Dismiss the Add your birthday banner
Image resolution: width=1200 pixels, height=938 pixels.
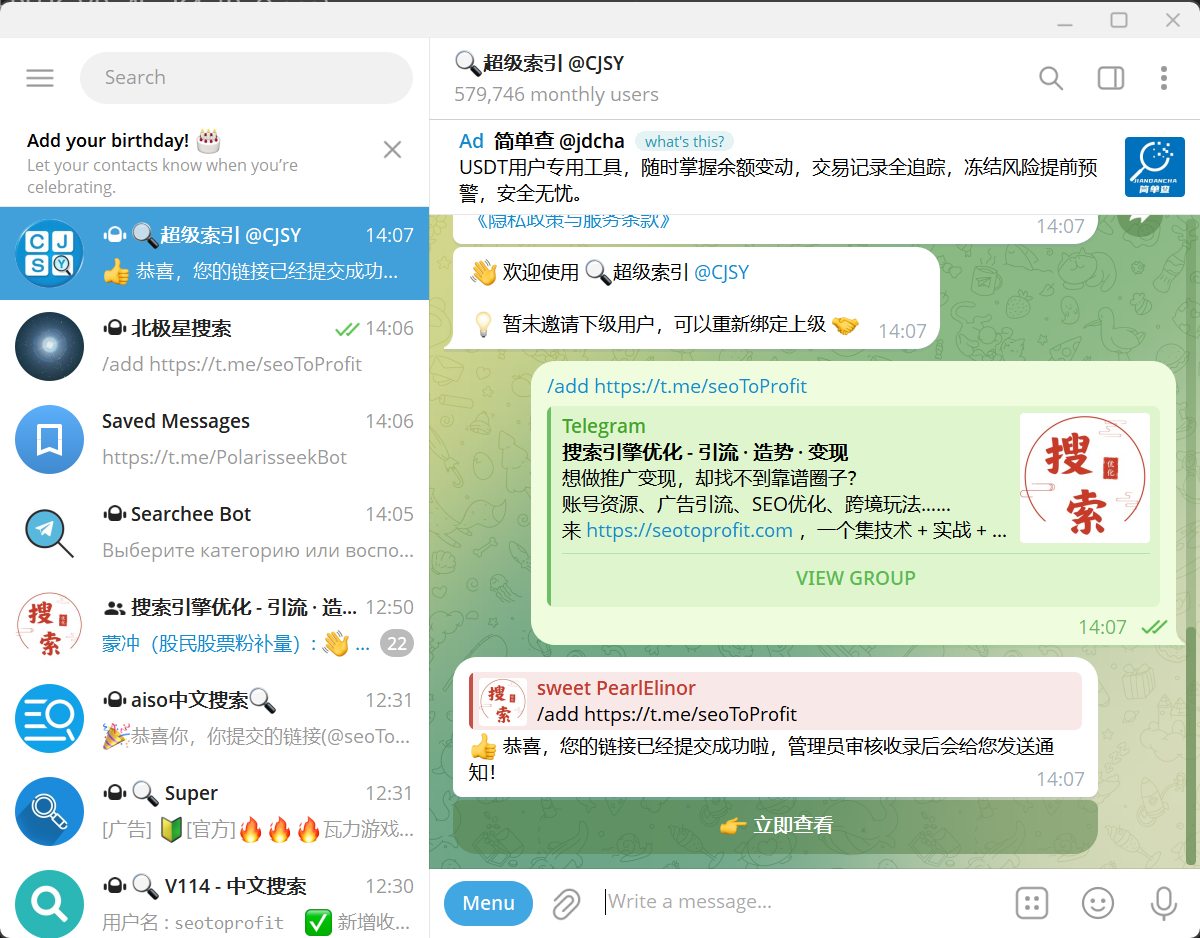[x=392, y=150]
